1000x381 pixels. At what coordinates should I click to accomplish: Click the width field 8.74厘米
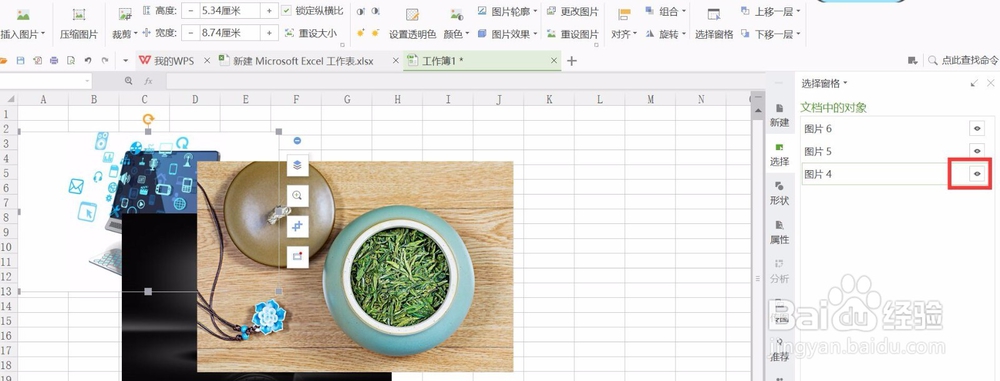pyautogui.click(x=230, y=33)
